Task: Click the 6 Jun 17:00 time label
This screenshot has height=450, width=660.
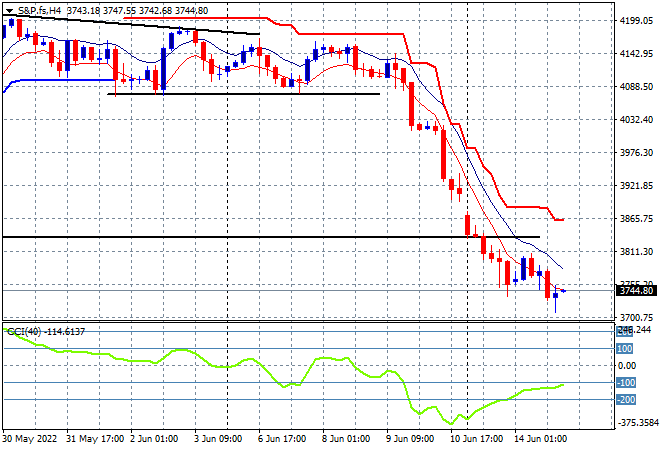Action: [x=282, y=439]
